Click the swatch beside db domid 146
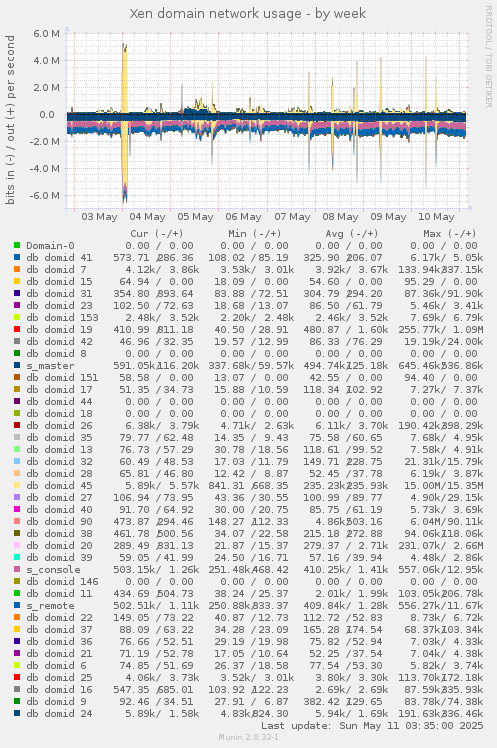The width and height of the screenshot is (497, 748). coord(17,582)
